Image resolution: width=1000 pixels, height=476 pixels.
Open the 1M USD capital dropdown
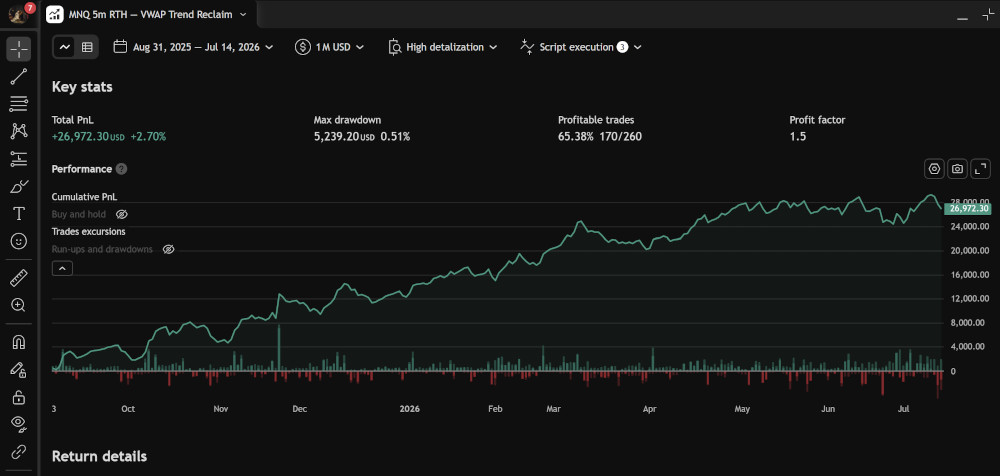[329, 47]
